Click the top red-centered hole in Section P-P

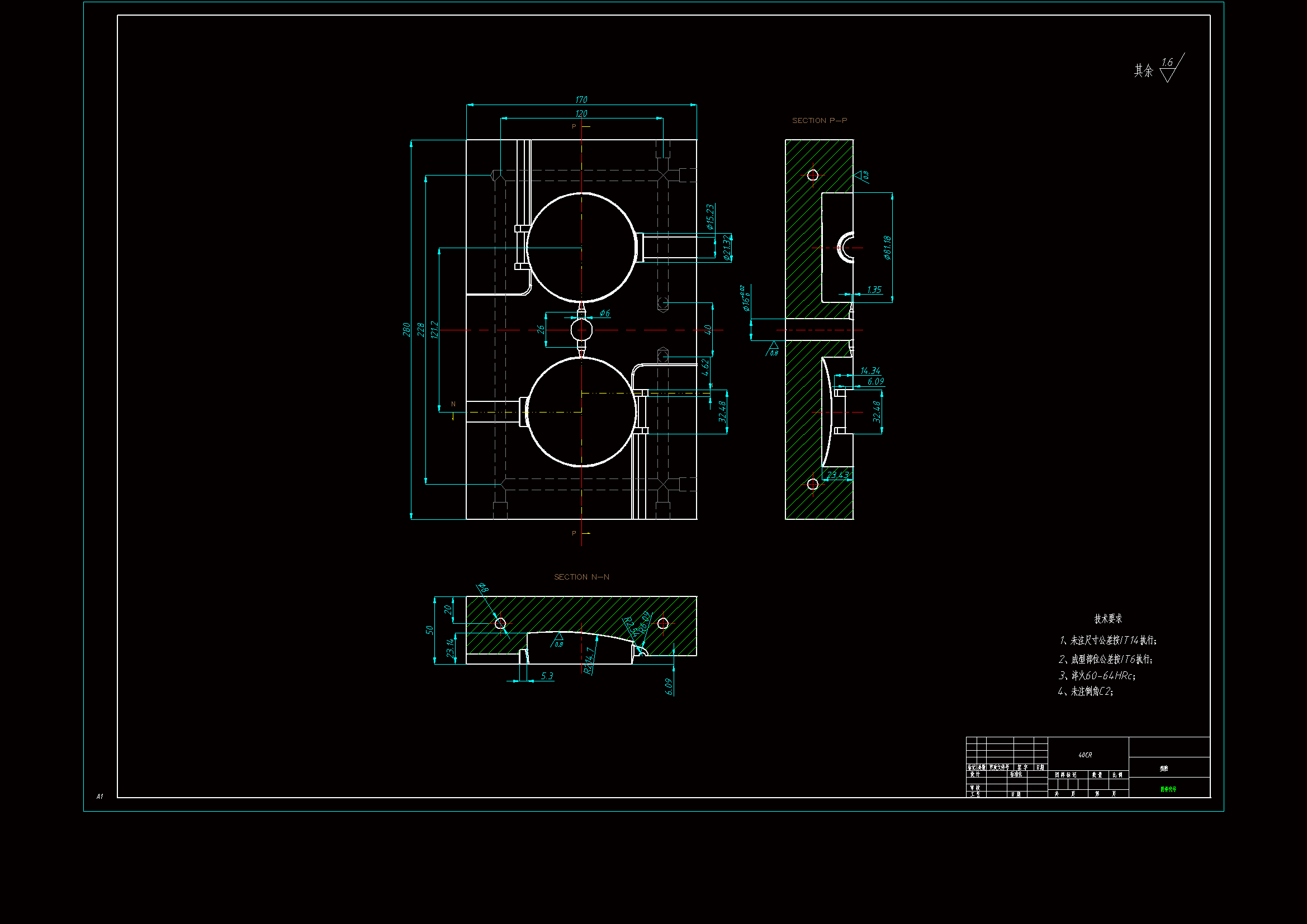(x=812, y=175)
